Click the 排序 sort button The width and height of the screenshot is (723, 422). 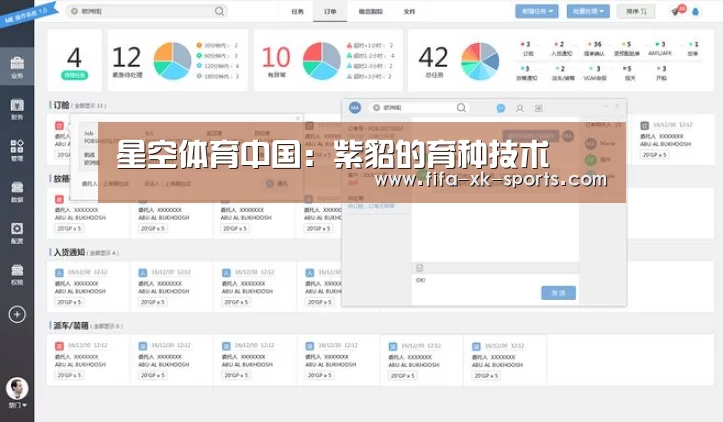636,11
